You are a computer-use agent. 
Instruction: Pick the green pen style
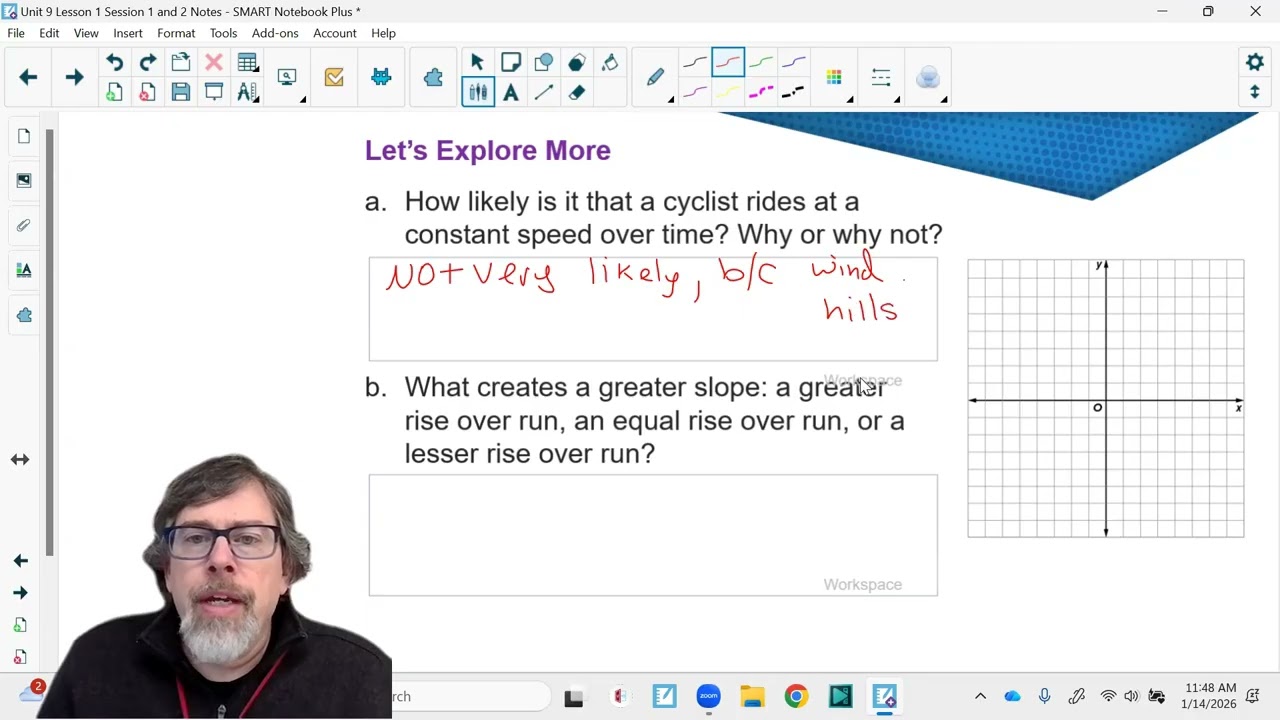click(761, 63)
